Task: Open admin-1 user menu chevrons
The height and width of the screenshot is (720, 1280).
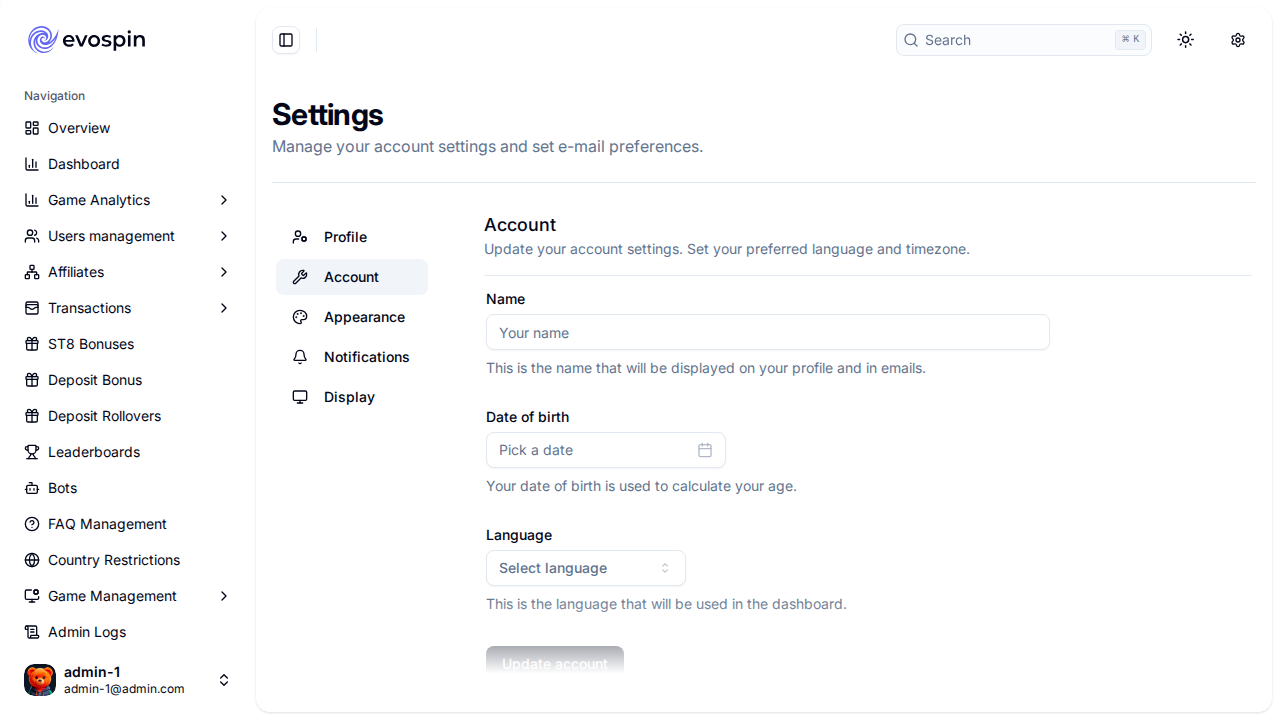Action: (x=224, y=680)
